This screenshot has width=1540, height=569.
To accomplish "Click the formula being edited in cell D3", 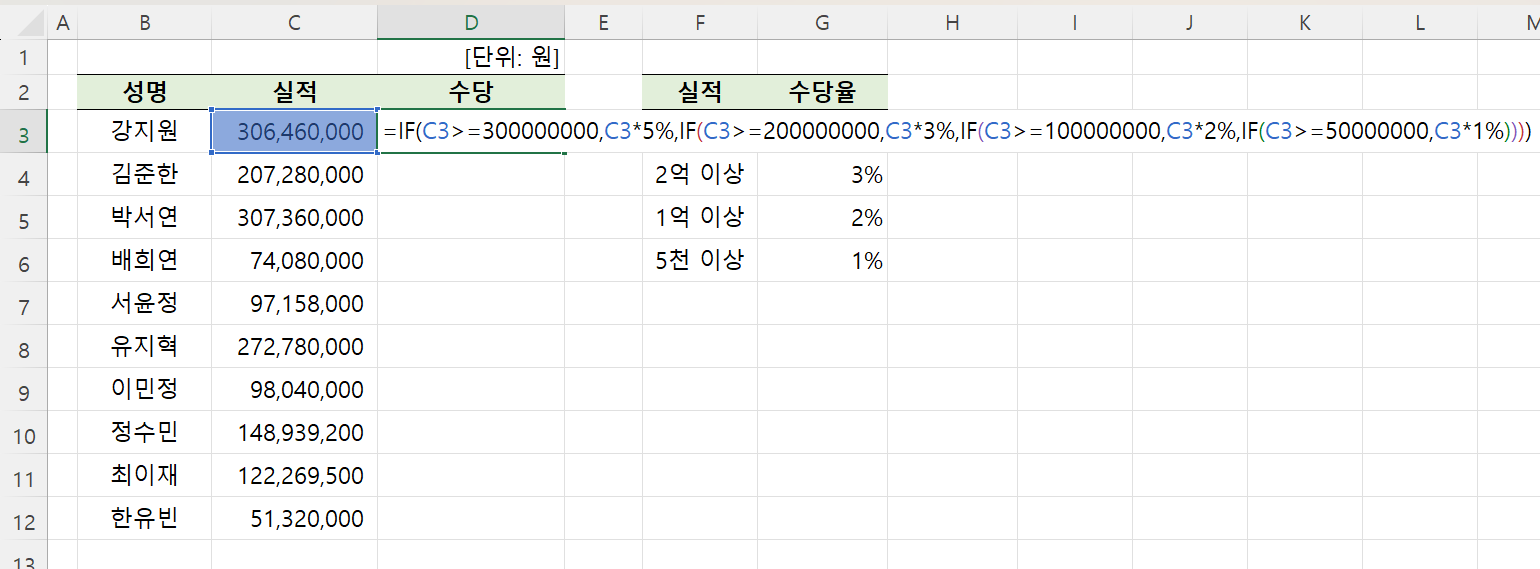I will tap(957, 131).
